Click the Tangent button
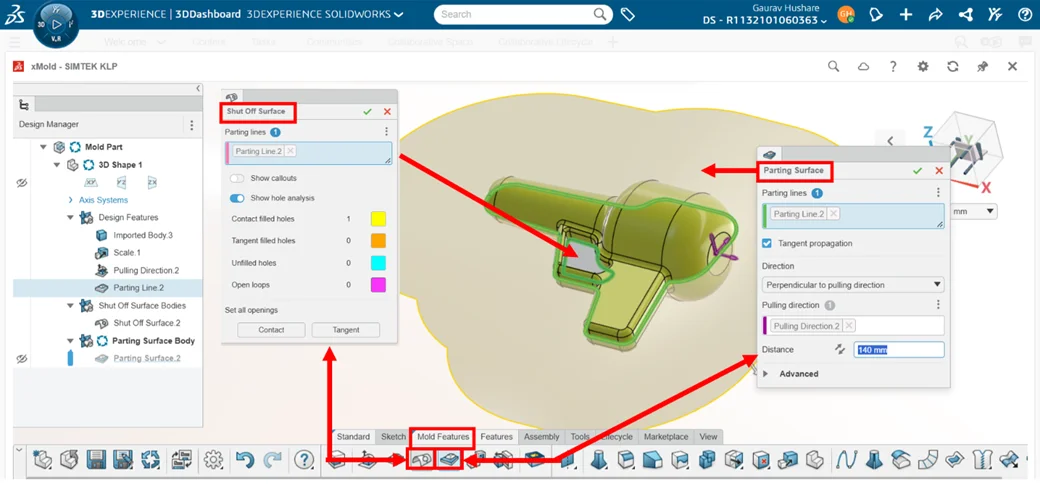Screen dimensions: 1040x484 [346, 330]
